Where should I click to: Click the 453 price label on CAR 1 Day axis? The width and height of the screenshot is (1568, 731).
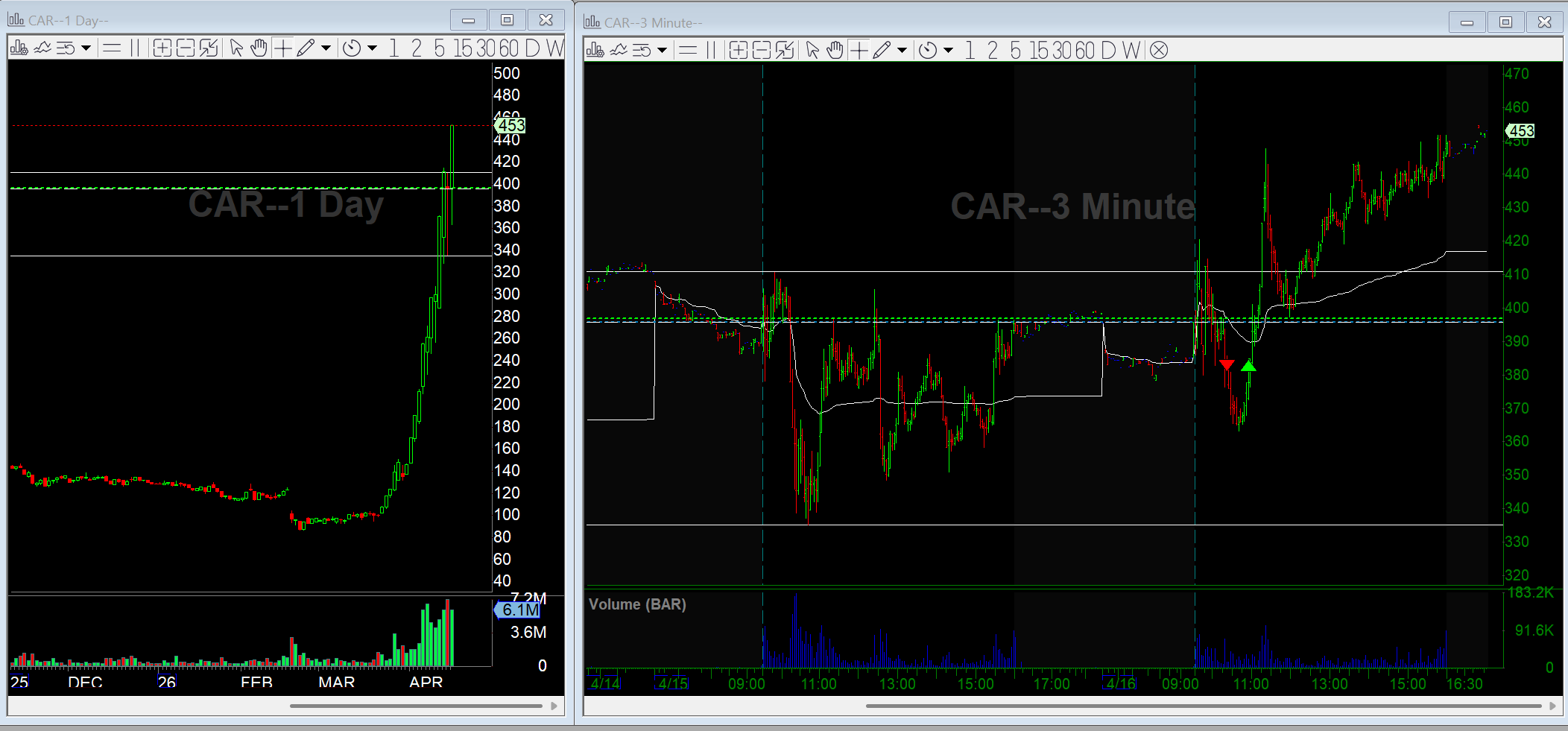(x=510, y=125)
